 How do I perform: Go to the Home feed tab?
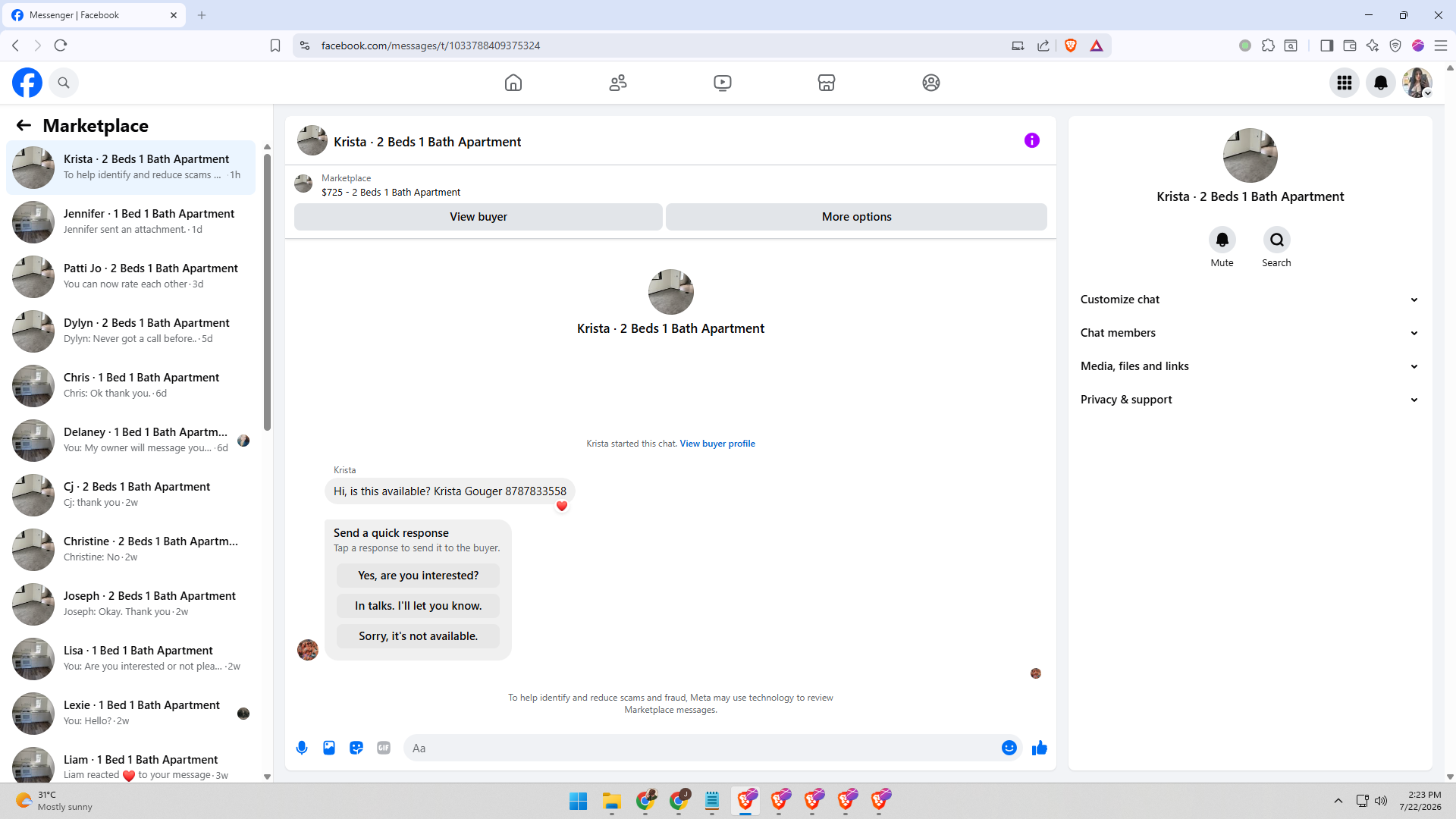click(513, 83)
